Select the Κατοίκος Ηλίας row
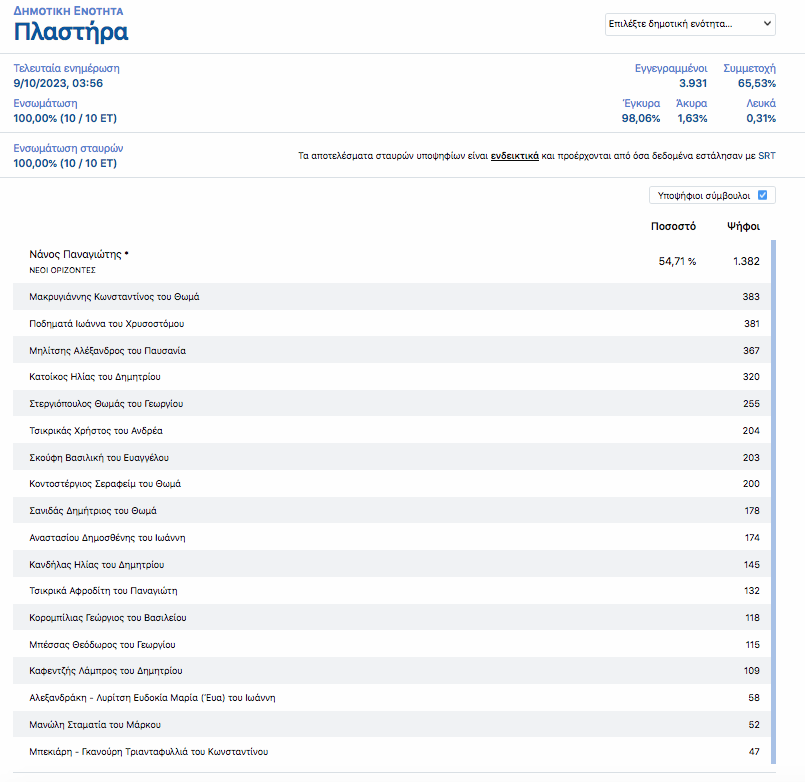 click(95, 377)
